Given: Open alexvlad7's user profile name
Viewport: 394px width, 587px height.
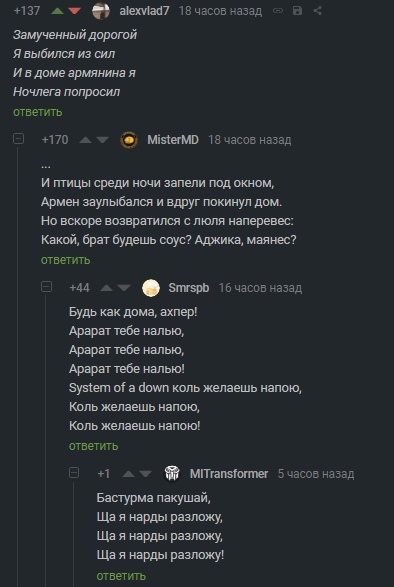Looking at the screenshot, I should [x=144, y=11].
